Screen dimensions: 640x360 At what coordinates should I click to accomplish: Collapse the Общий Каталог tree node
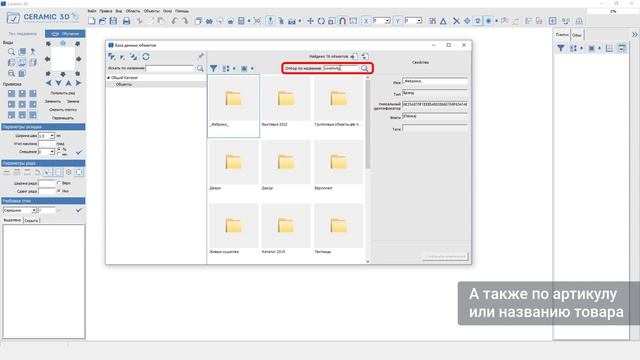point(109,78)
